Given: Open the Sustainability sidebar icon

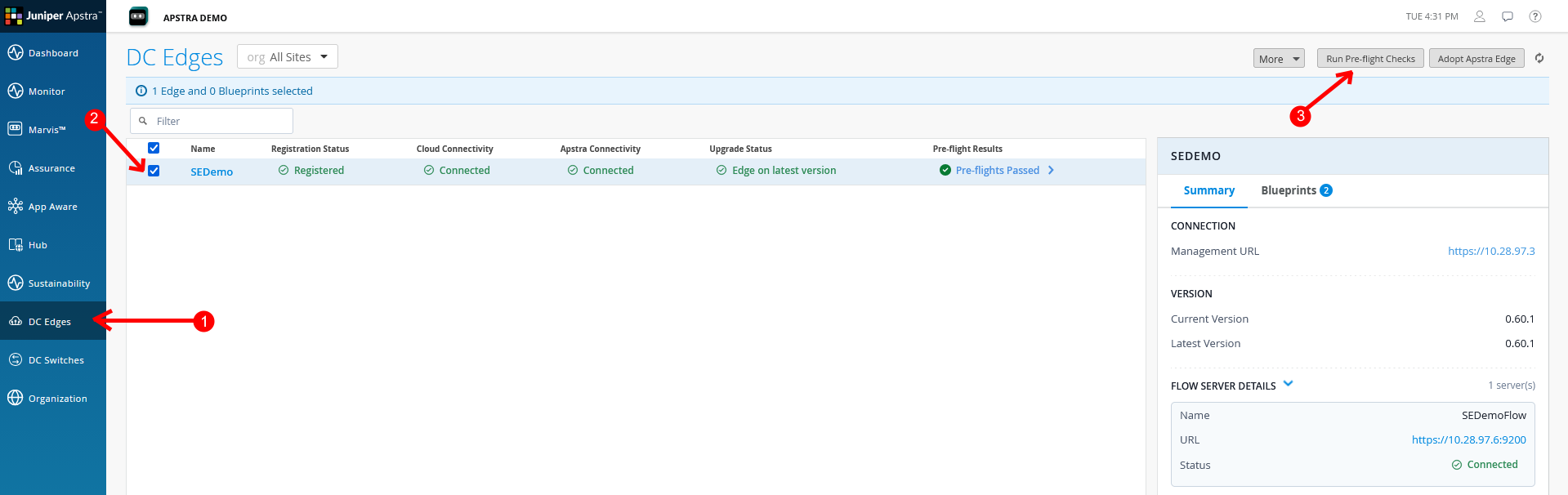Looking at the screenshot, I should pyautogui.click(x=15, y=283).
